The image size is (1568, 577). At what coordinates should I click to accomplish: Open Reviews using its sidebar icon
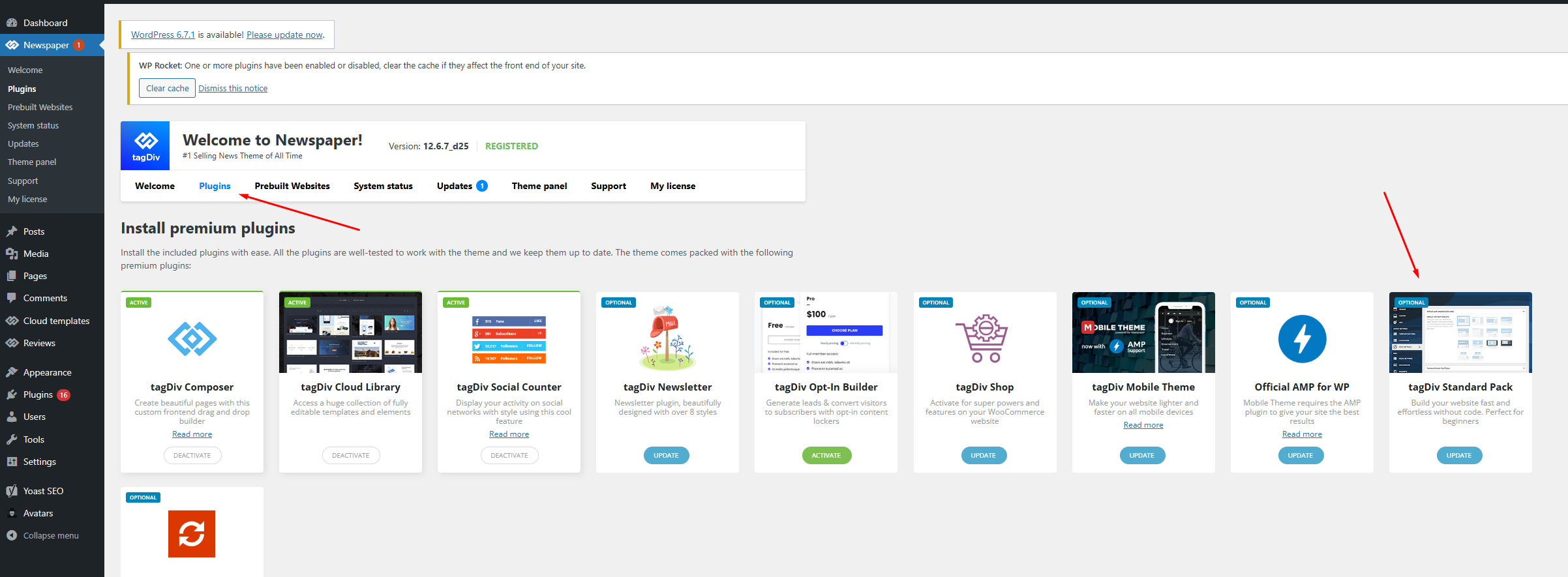pyautogui.click(x=12, y=343)
